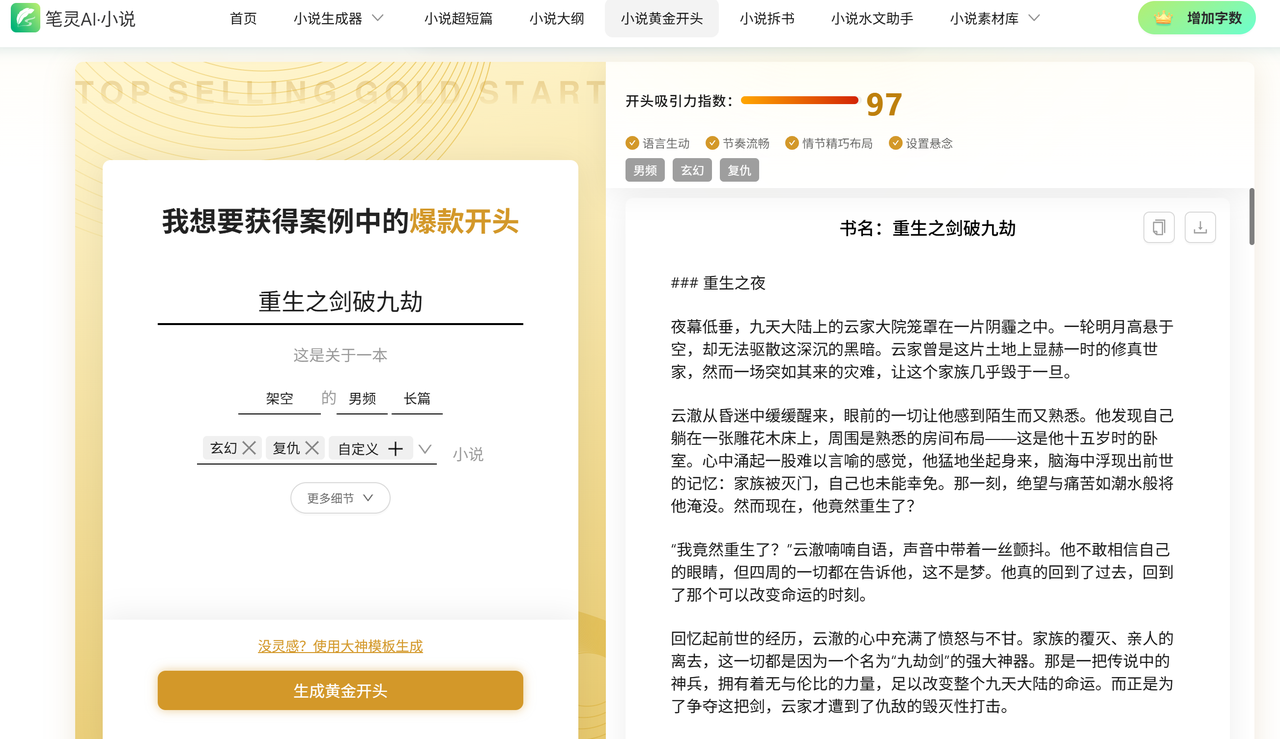This screenshot has height=739, width=1280.
Task: Click the heading 书名:重生之剑破九劫
Action: point(928,228)
